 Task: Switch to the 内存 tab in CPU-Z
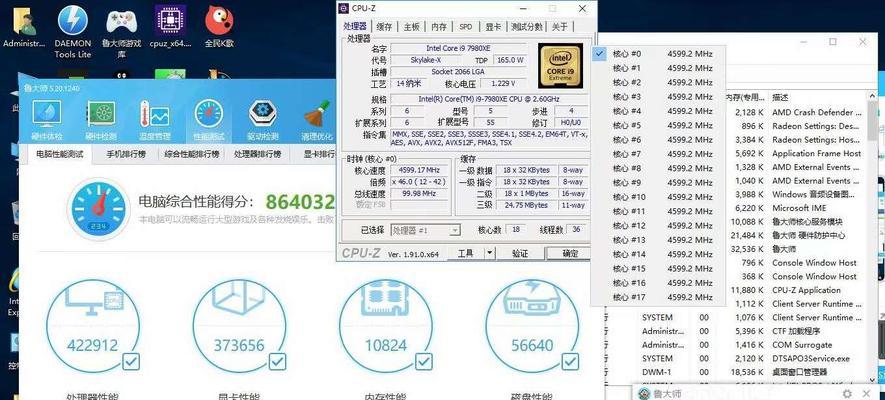439,27
